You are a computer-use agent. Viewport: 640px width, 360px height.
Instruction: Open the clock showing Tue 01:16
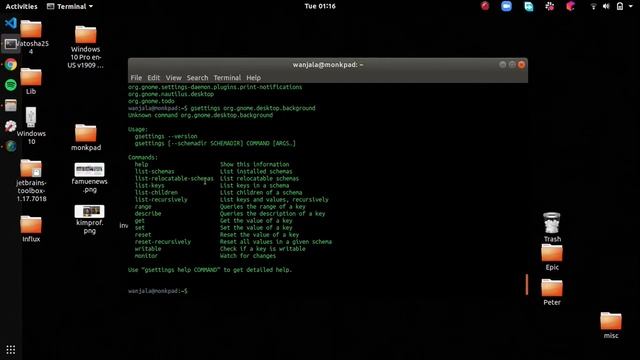pos(320,6)
